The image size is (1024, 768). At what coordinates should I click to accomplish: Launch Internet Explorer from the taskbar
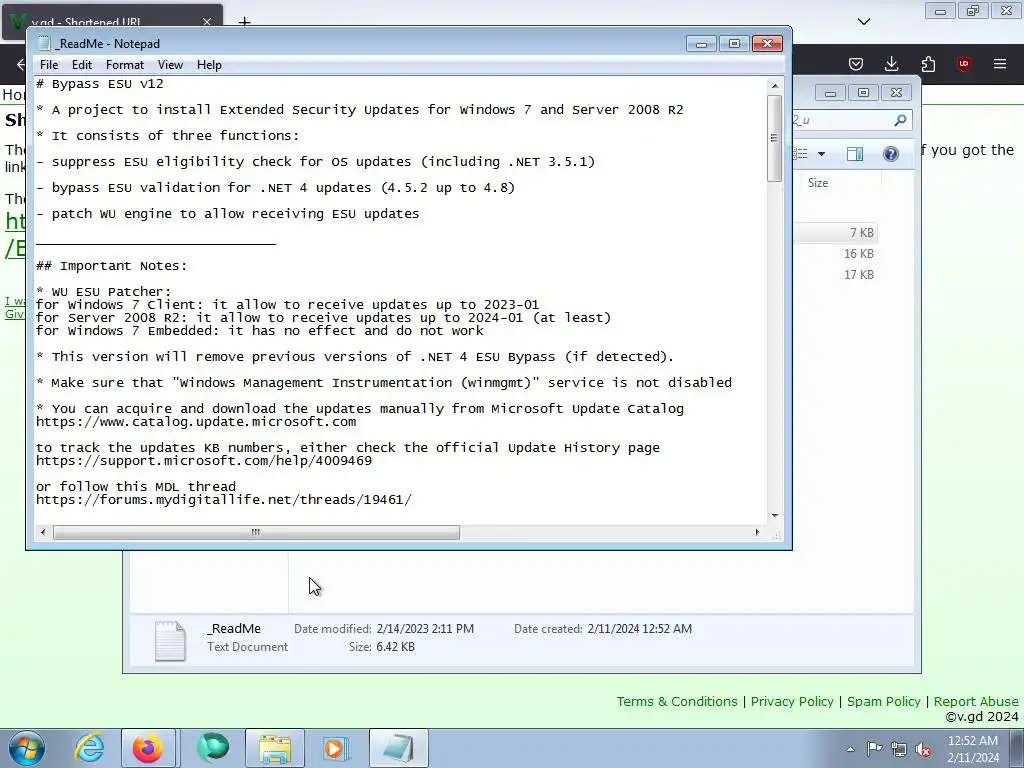click(x=89, y=748)
